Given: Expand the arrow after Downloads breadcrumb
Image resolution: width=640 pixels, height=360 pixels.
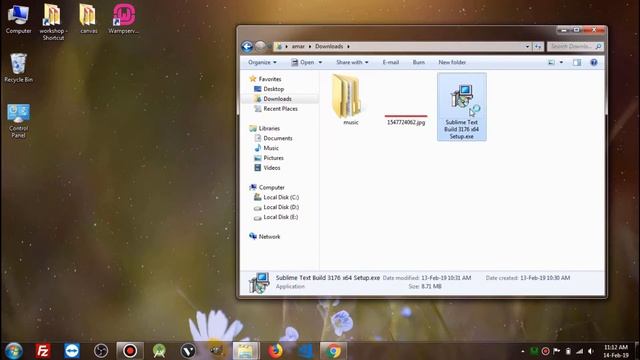Looking at the screenshot, I should point(348,47).
